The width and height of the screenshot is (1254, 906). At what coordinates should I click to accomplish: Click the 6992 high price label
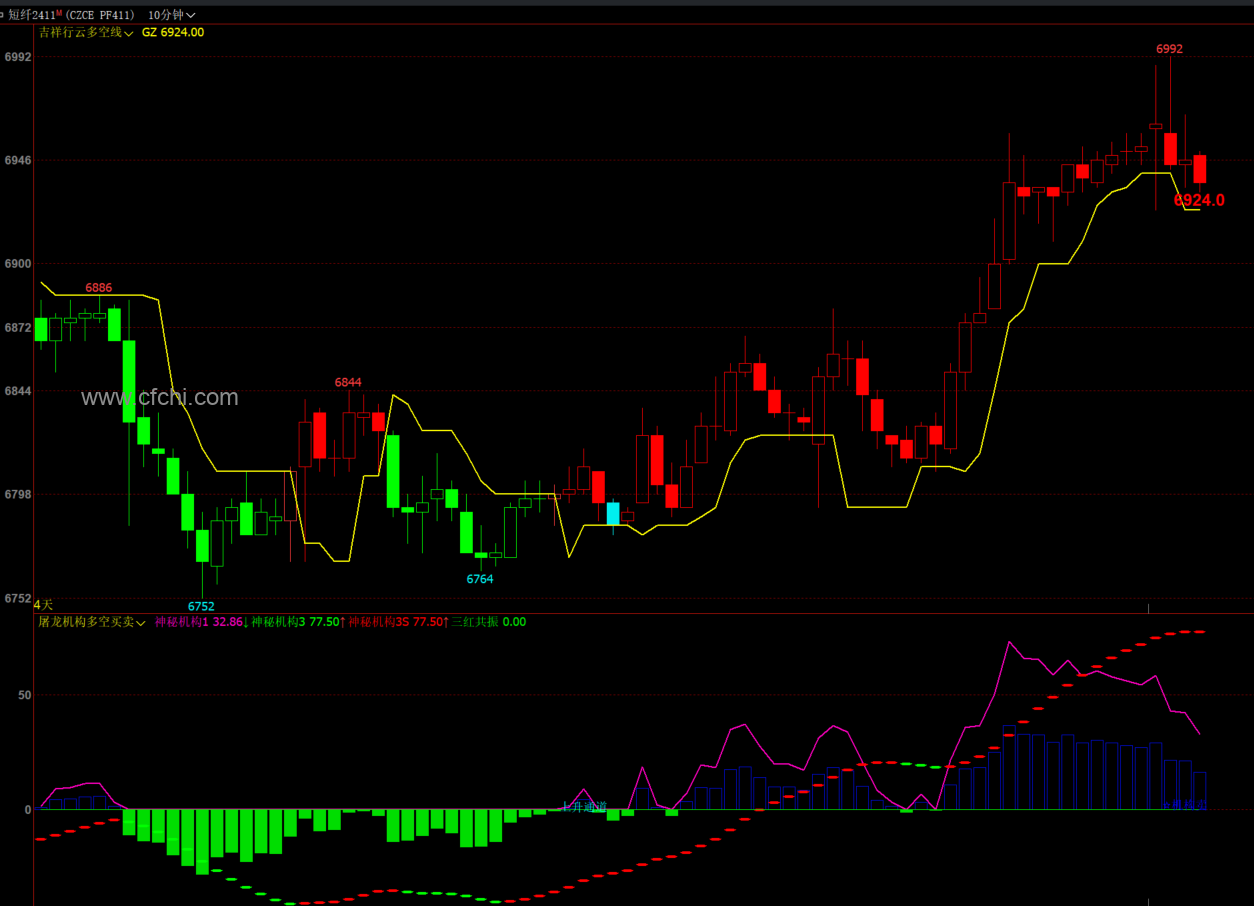pos(1169,49)
